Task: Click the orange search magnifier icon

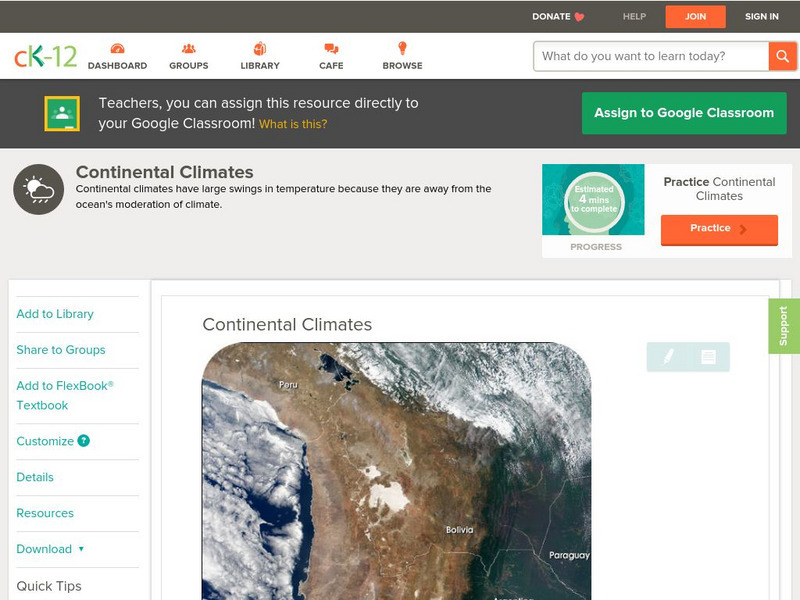Action: click(x=783, y=56)
